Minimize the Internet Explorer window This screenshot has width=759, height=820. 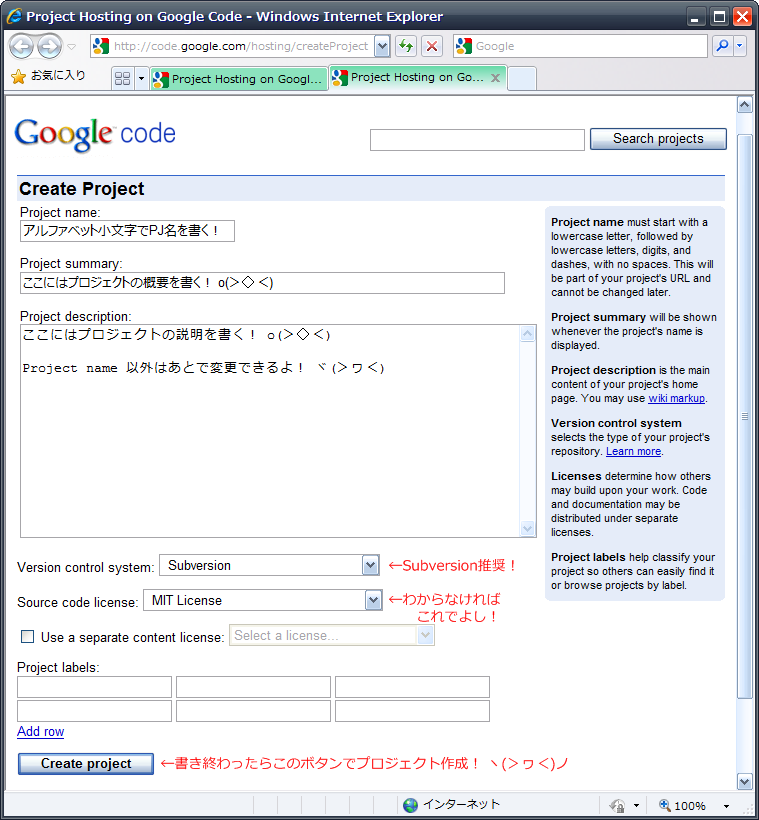(695, 17)
